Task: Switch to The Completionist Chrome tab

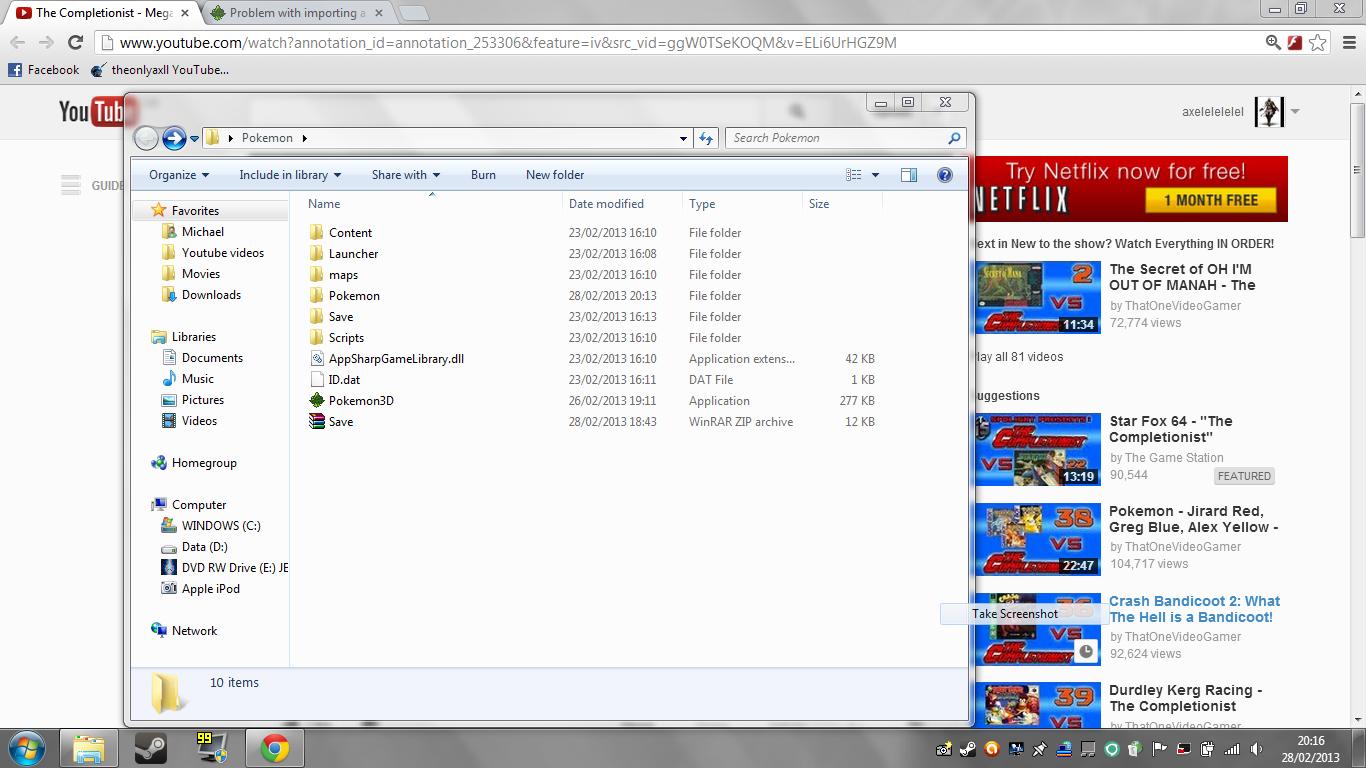Action: coord(102,13)
